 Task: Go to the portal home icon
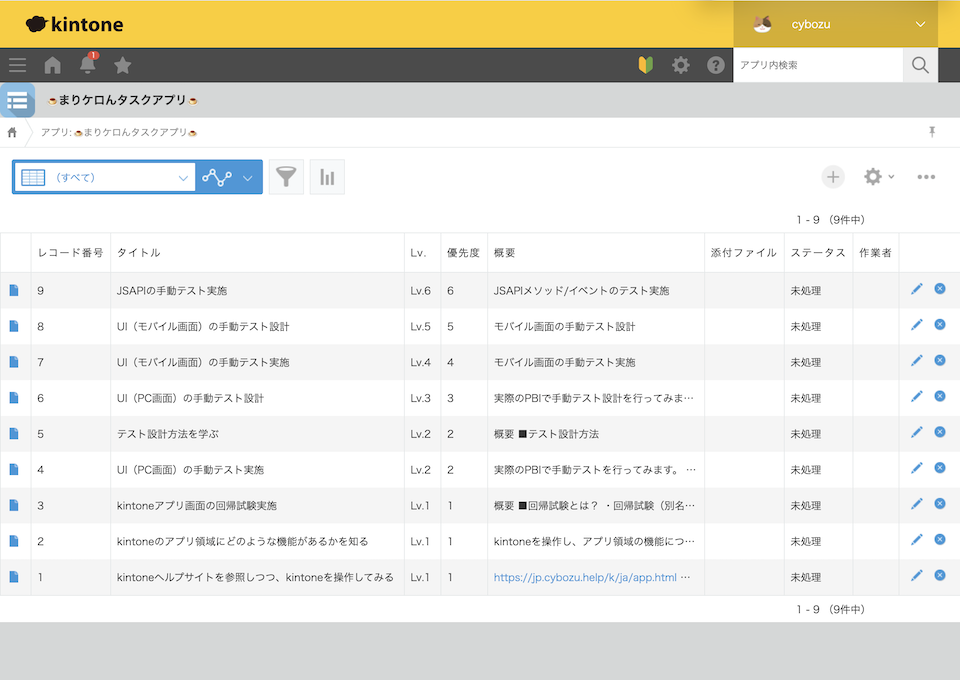[53, 65]
